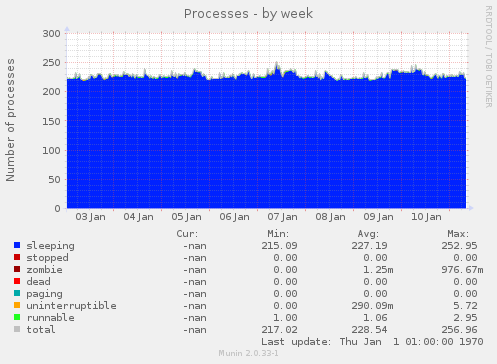
Task: Click the green runnable legend swatch
Action: coord(17,317)
